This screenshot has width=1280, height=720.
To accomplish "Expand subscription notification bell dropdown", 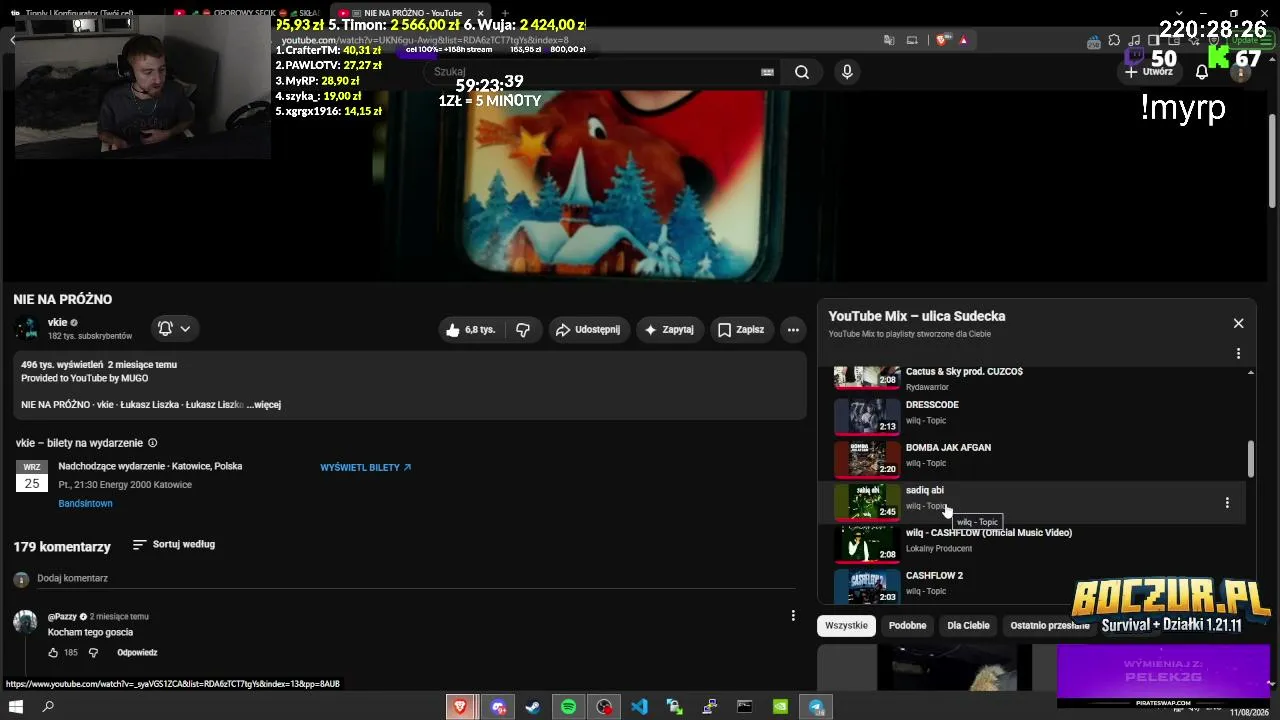I will point(174,328).
